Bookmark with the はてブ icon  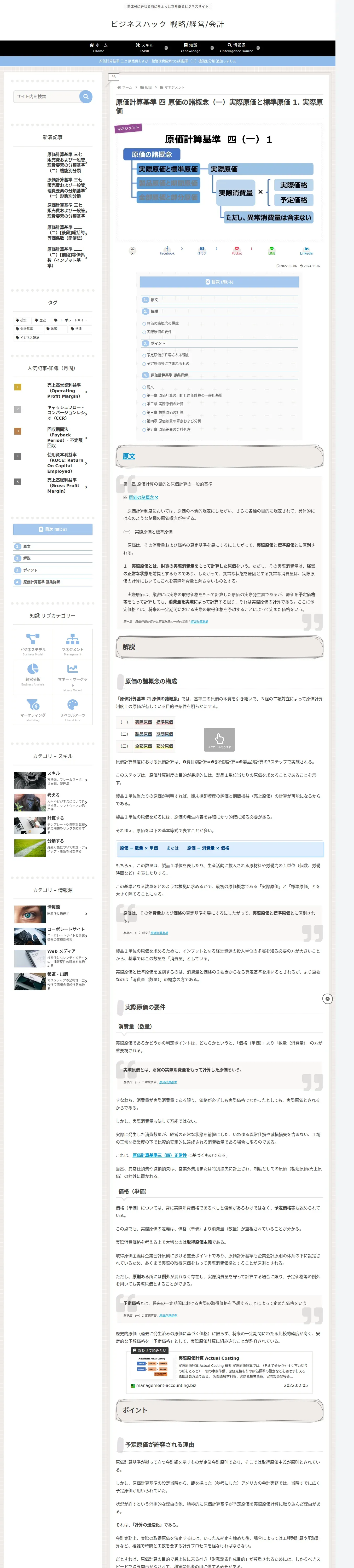click(202, 250)
